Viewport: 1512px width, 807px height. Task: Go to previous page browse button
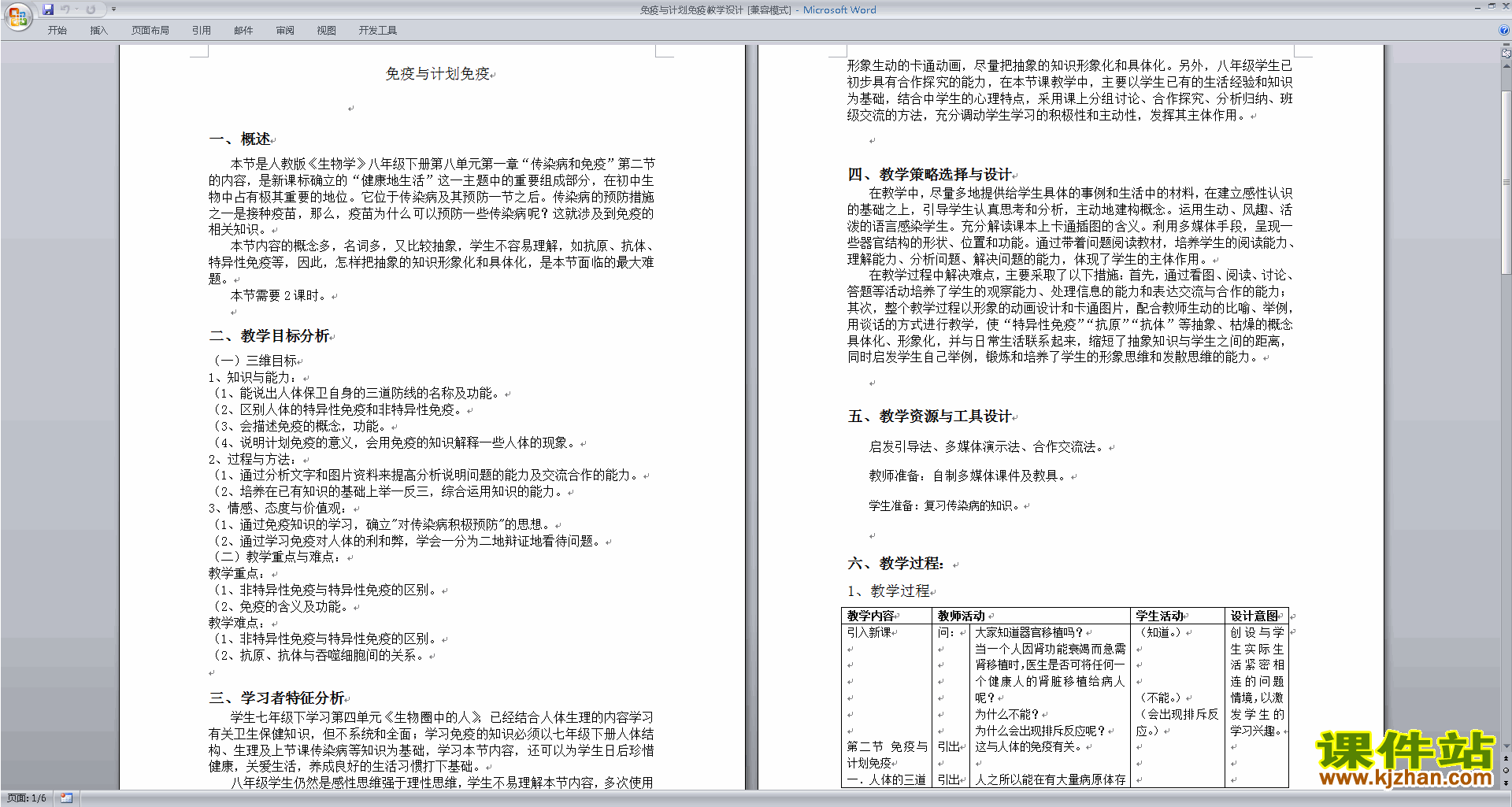point(1506,758)
